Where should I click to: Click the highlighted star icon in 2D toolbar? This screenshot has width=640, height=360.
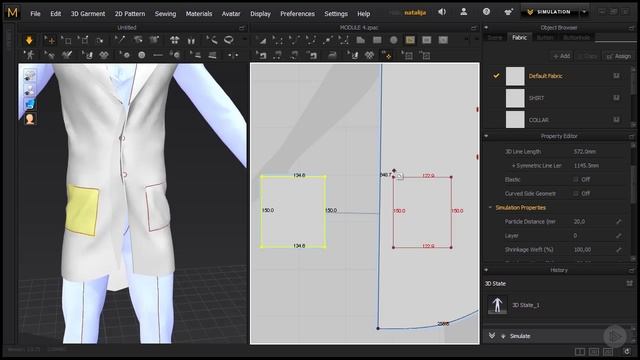[386, 55]
